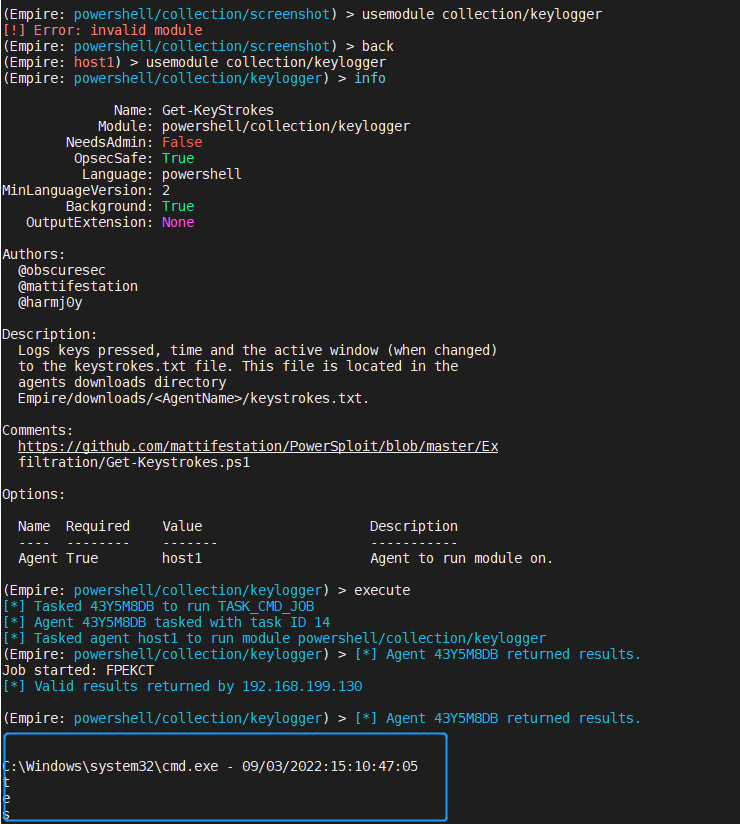This screenshot has width=740, height=824.
Task: Click the IP address '192.168.199.130'
Action: tap(302, 686)
